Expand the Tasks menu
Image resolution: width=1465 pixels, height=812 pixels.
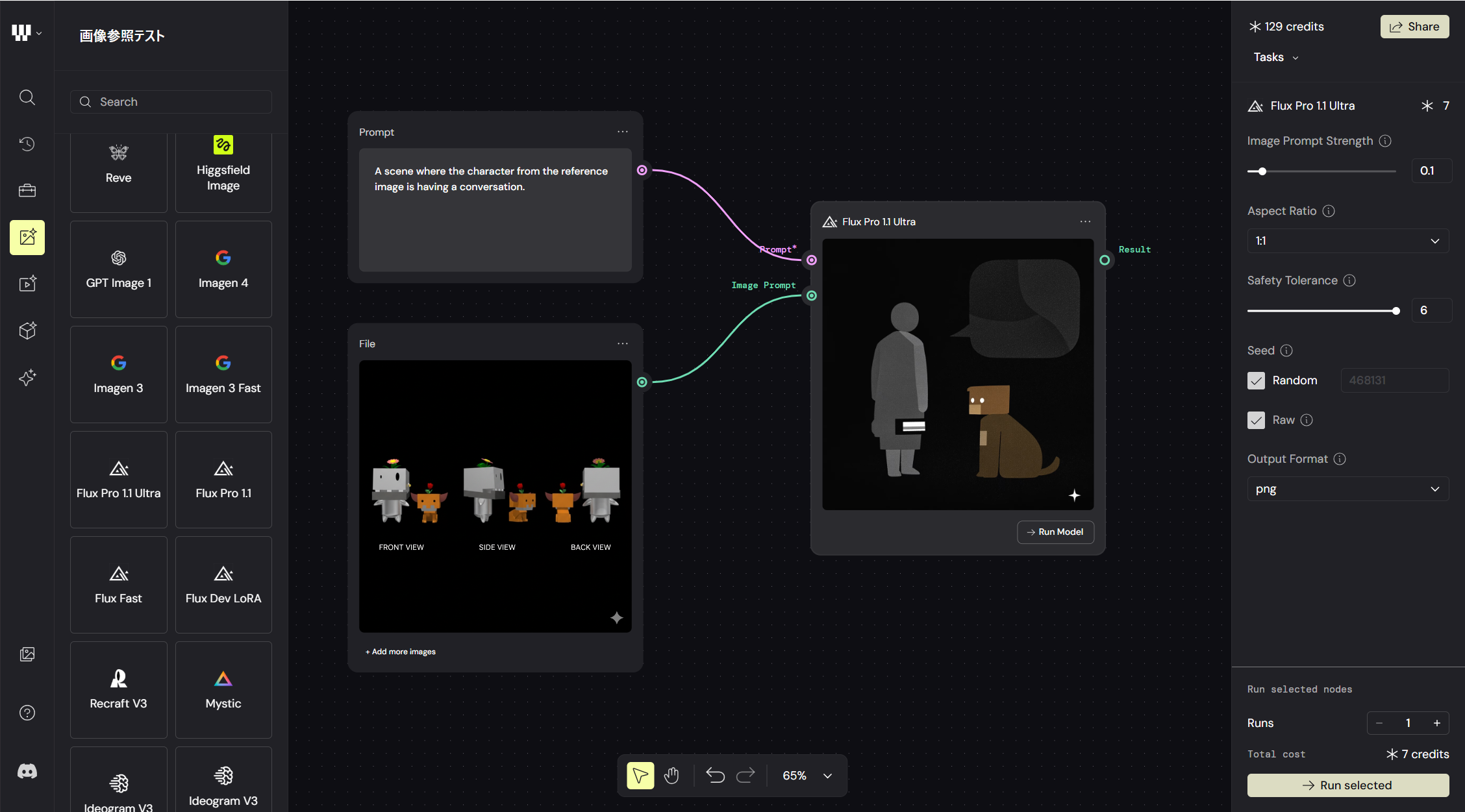1275,57
